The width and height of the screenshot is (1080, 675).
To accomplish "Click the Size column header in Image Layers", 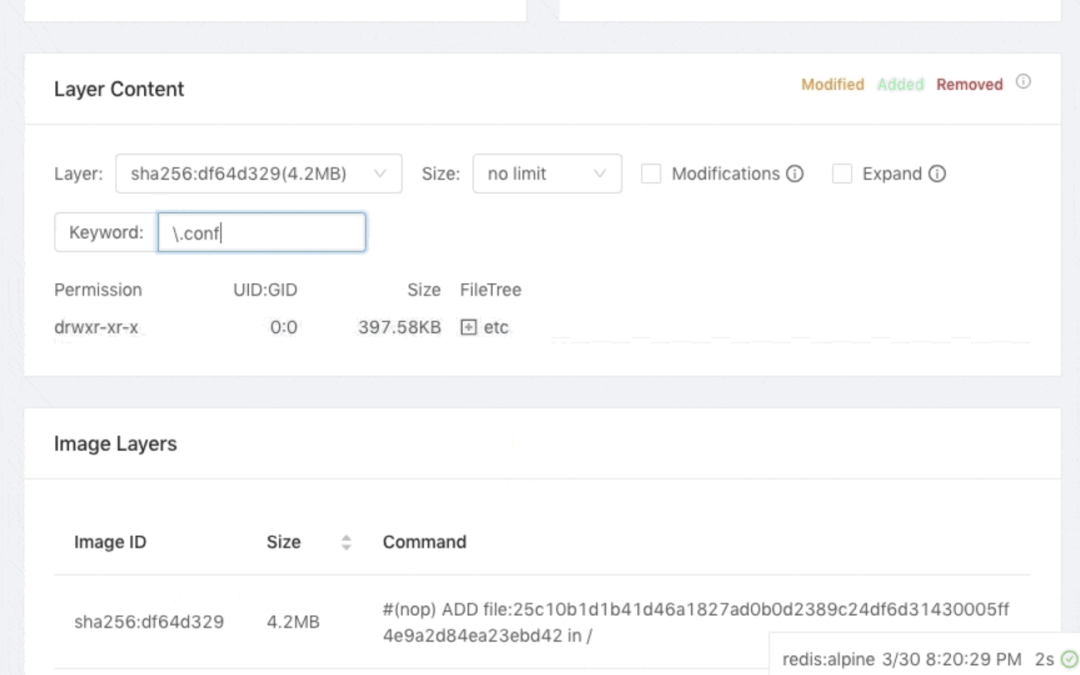I will click(283, 542).
